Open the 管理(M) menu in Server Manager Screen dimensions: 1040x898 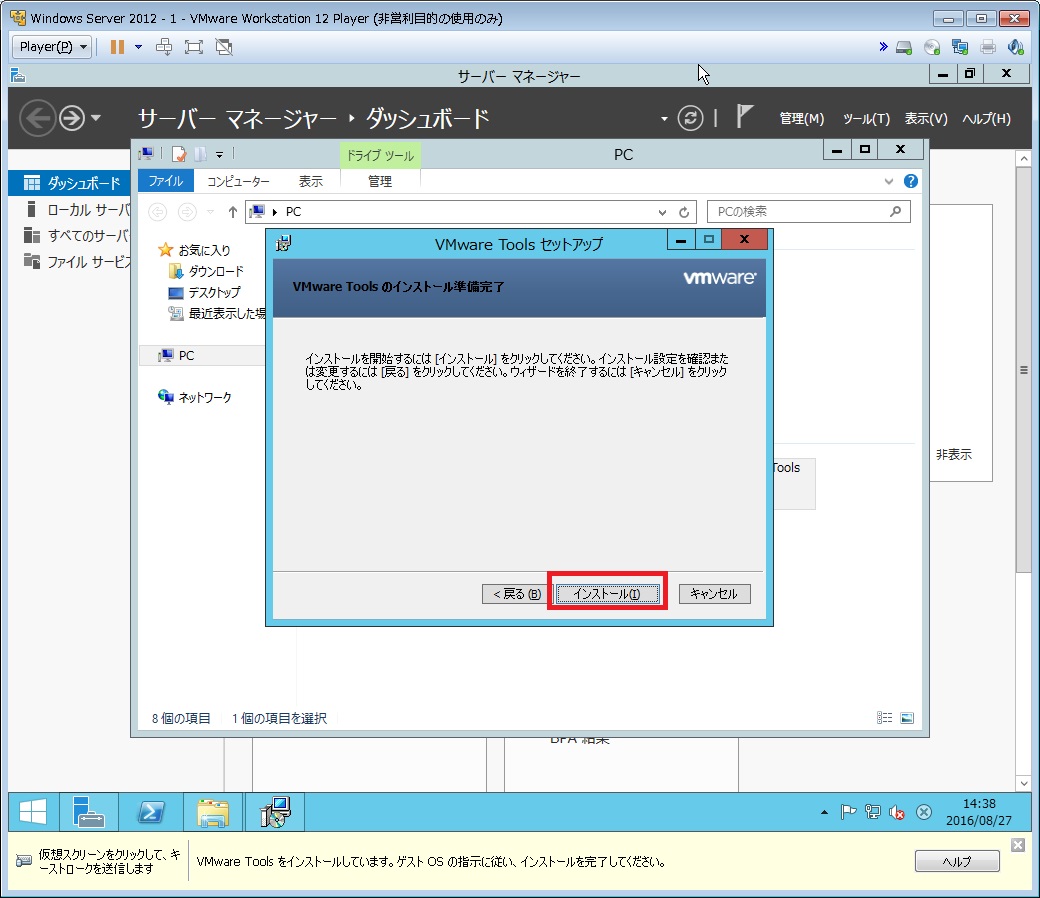tap(801, 119)
